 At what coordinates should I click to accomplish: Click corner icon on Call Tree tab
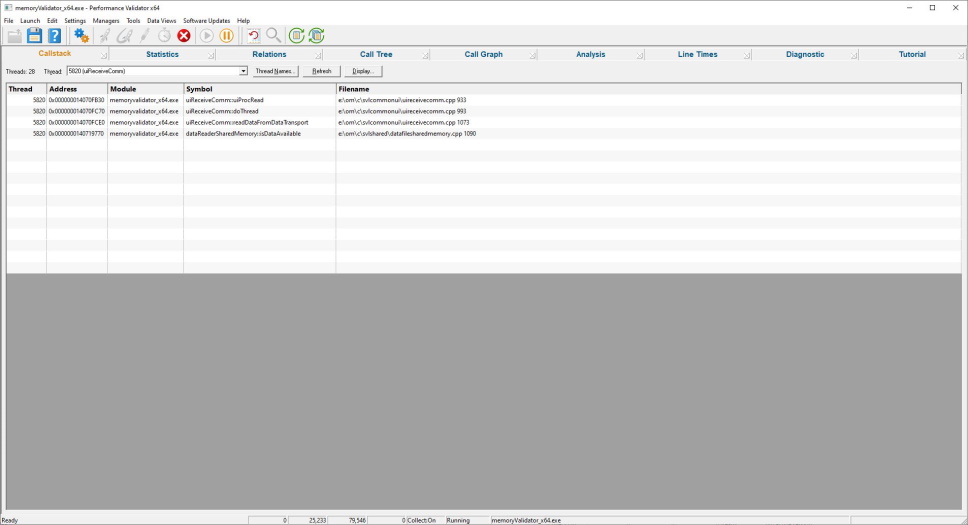coord(425,56)
